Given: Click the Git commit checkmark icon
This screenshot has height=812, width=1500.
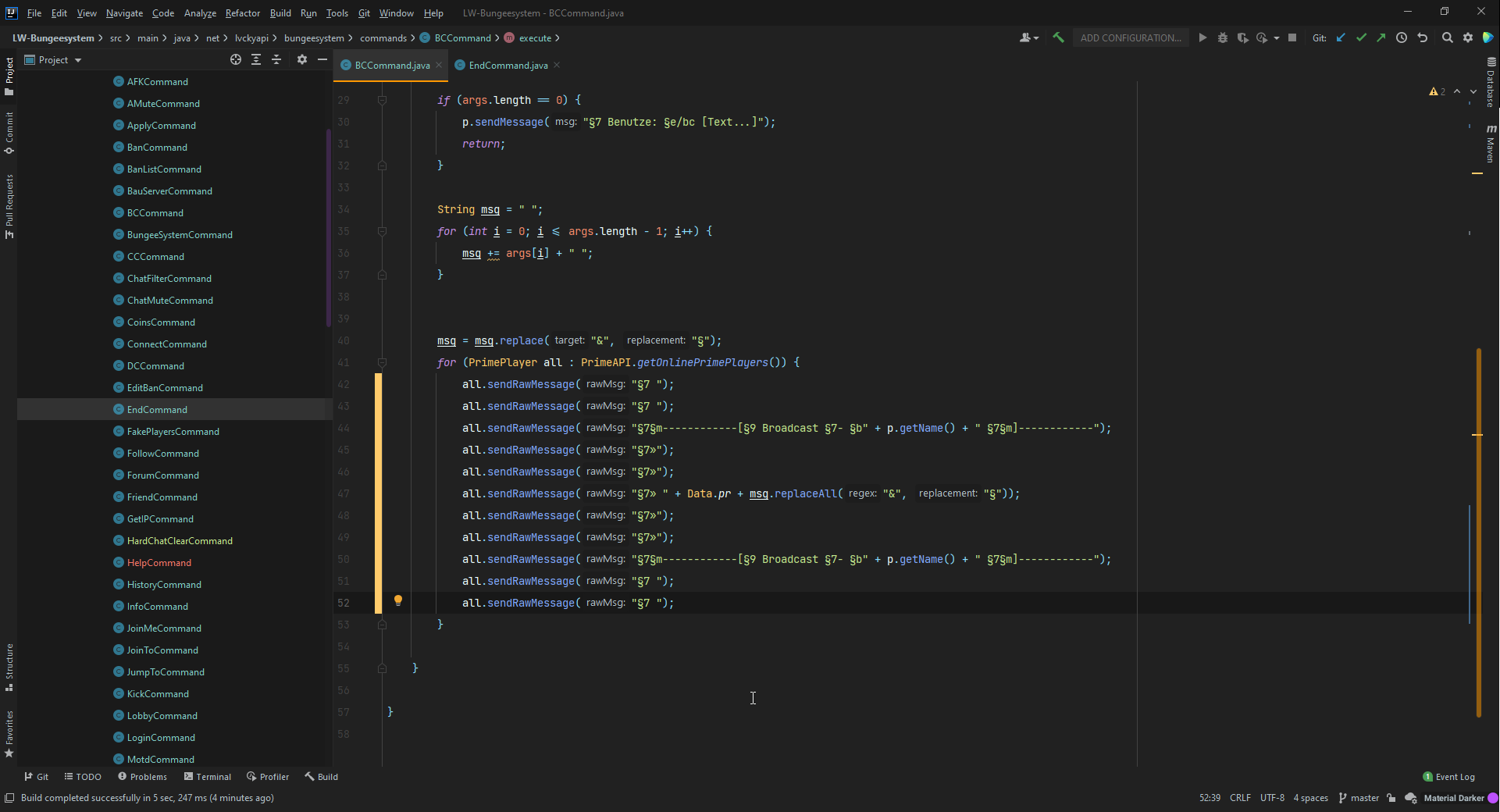Looking at the screenshot, I should click(1361, 37).
